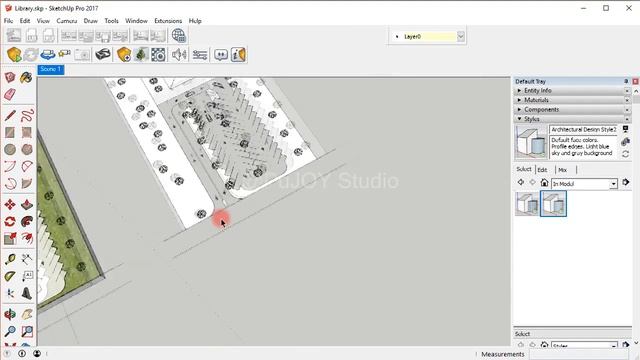Click the Enscape tree proxy icon

pyautogui.click(x=141, y=54)
